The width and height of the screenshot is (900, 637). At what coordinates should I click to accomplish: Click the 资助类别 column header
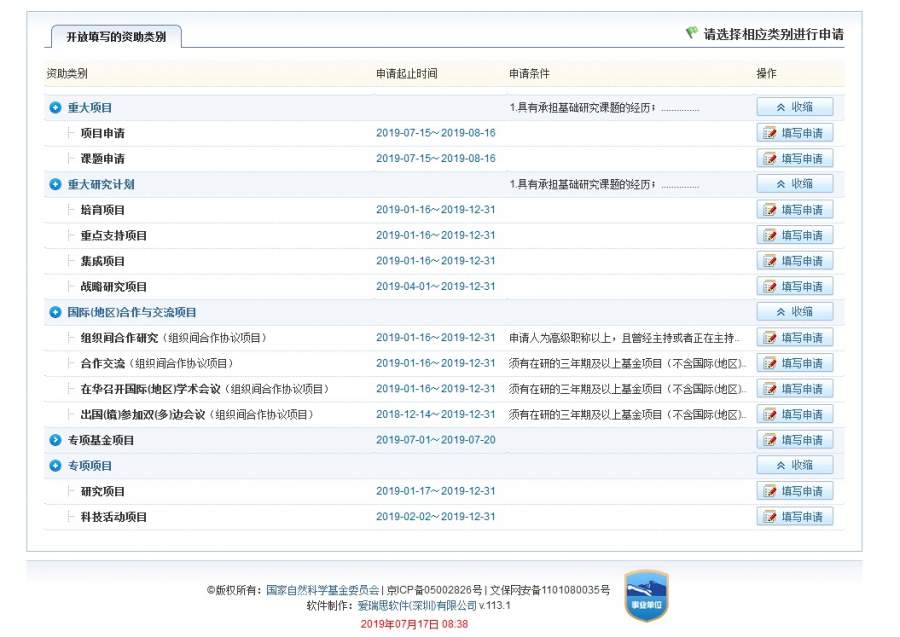[67, 74]
